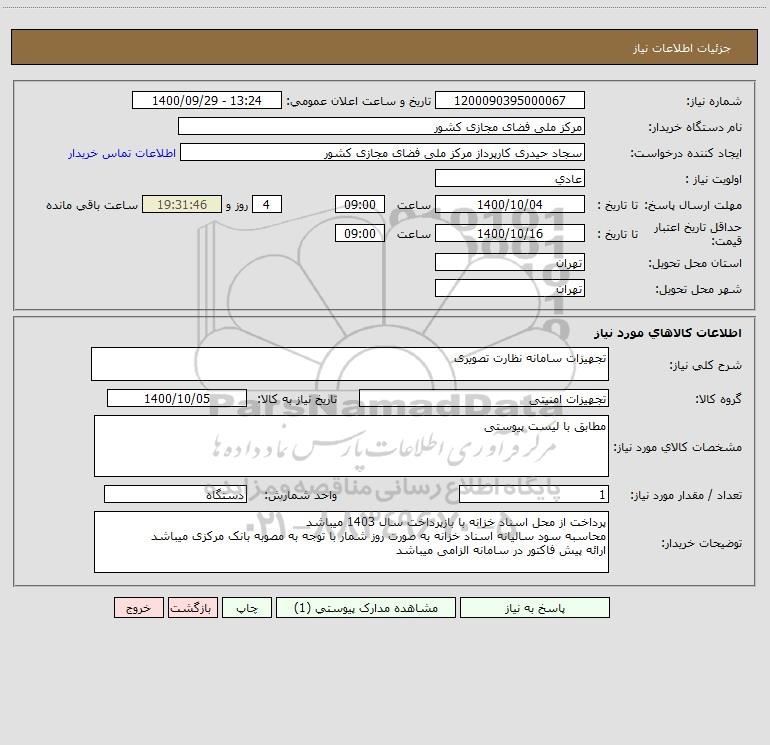The image size is (770, 745).
Task: Click the specifications box مطابق با لیست پیوستی
Action: tap(351, 446)
